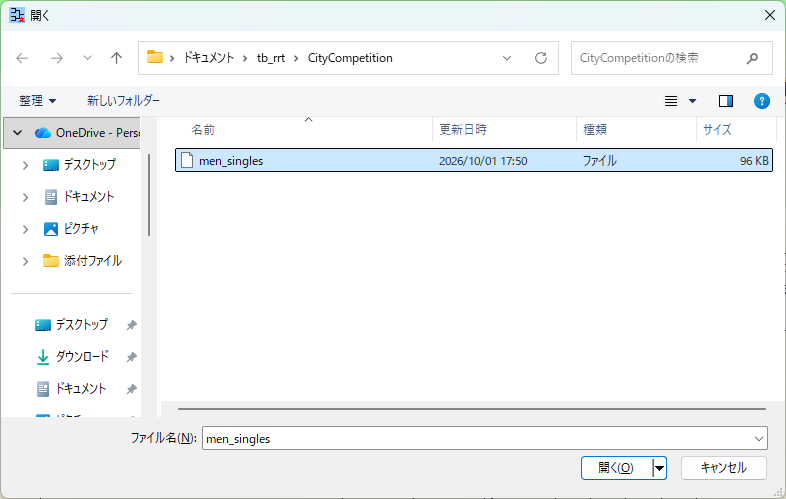Select the men_singles file
The image size is (786, 499).
(x=474, y=160)
